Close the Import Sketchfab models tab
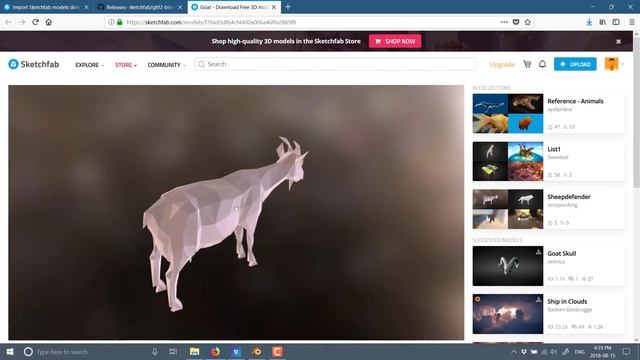The height and width of the screenshot is (360, 640). tap(86, 7)
